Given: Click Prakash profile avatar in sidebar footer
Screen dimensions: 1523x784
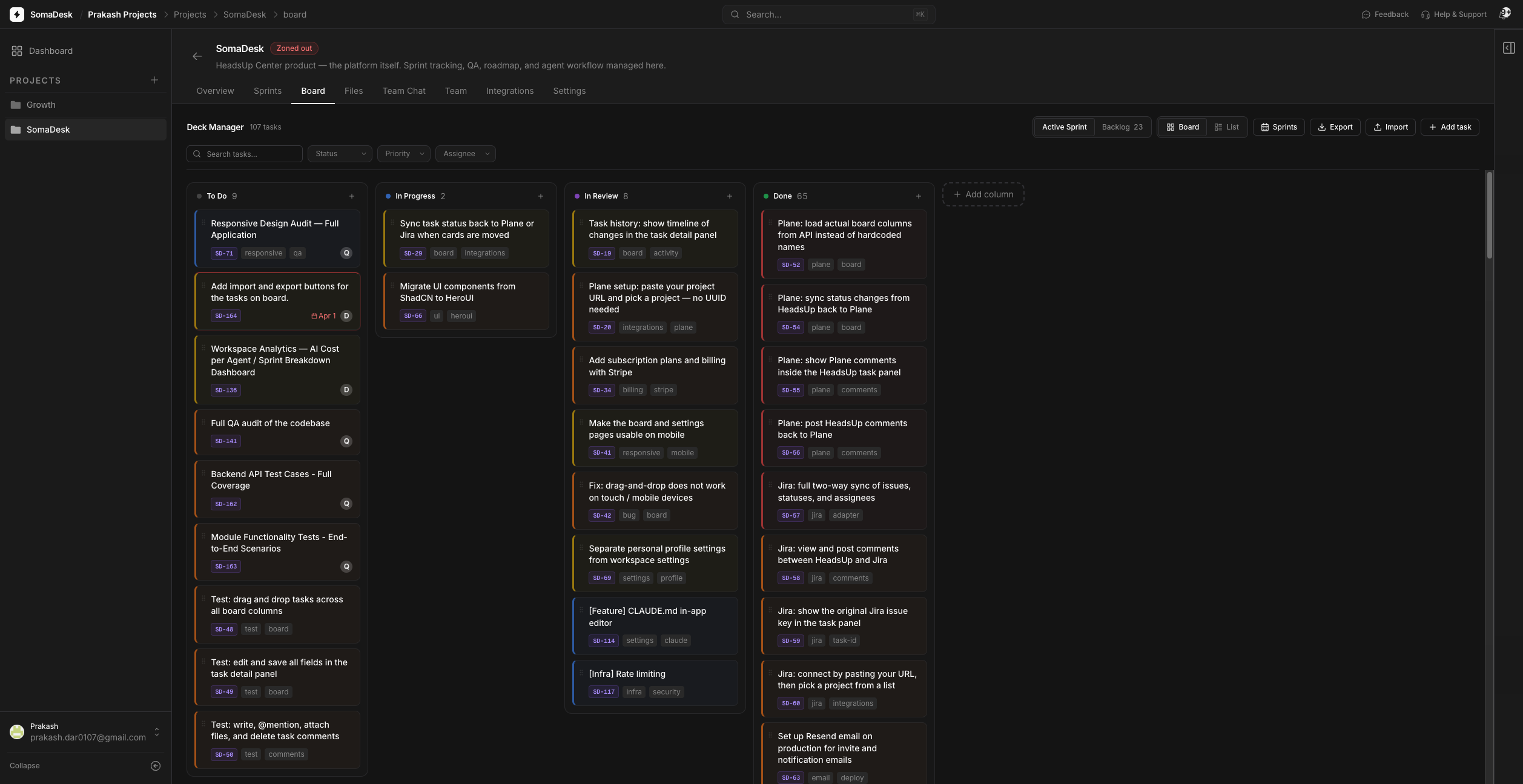Looking at the screenshot, I should coord(17,732).
